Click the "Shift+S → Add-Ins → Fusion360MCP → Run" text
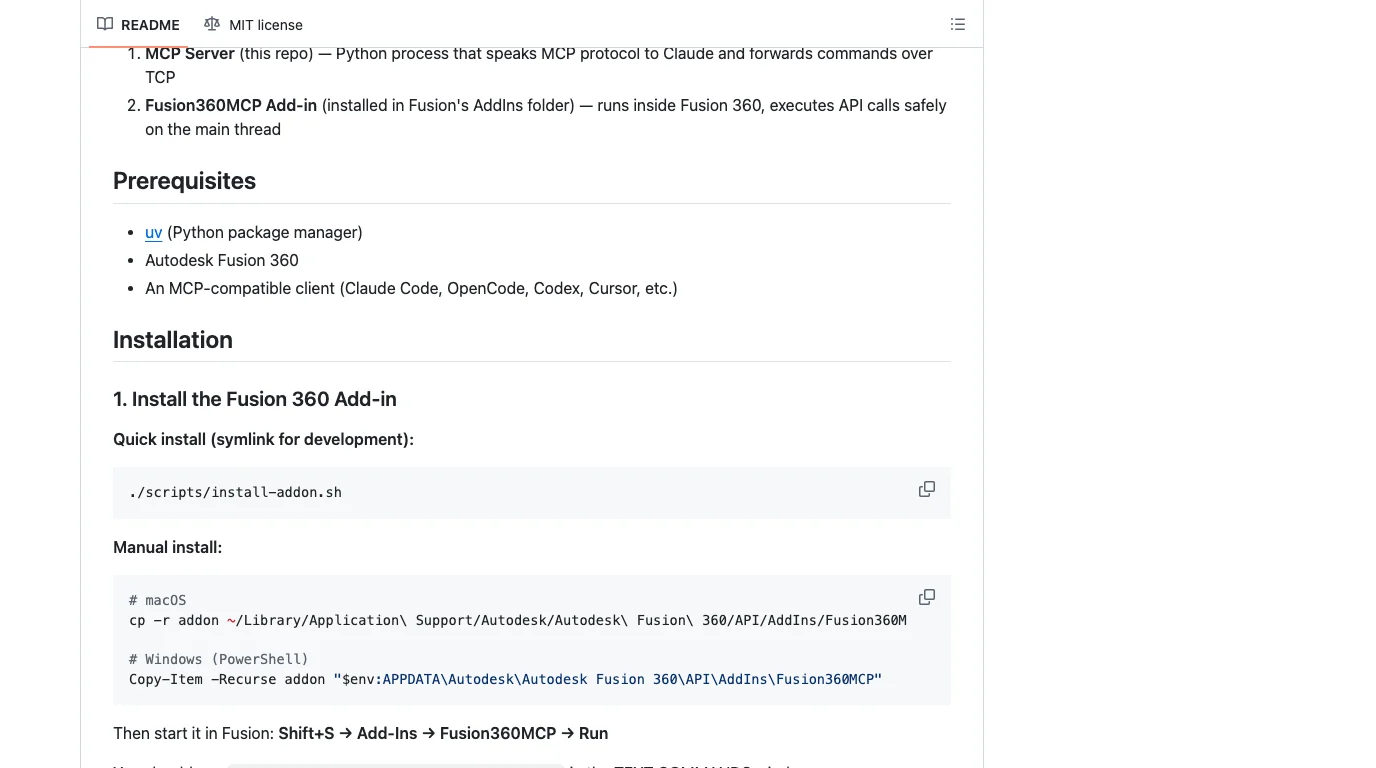Viewport: 1376px width, 768px height. [x=443, y=733]
